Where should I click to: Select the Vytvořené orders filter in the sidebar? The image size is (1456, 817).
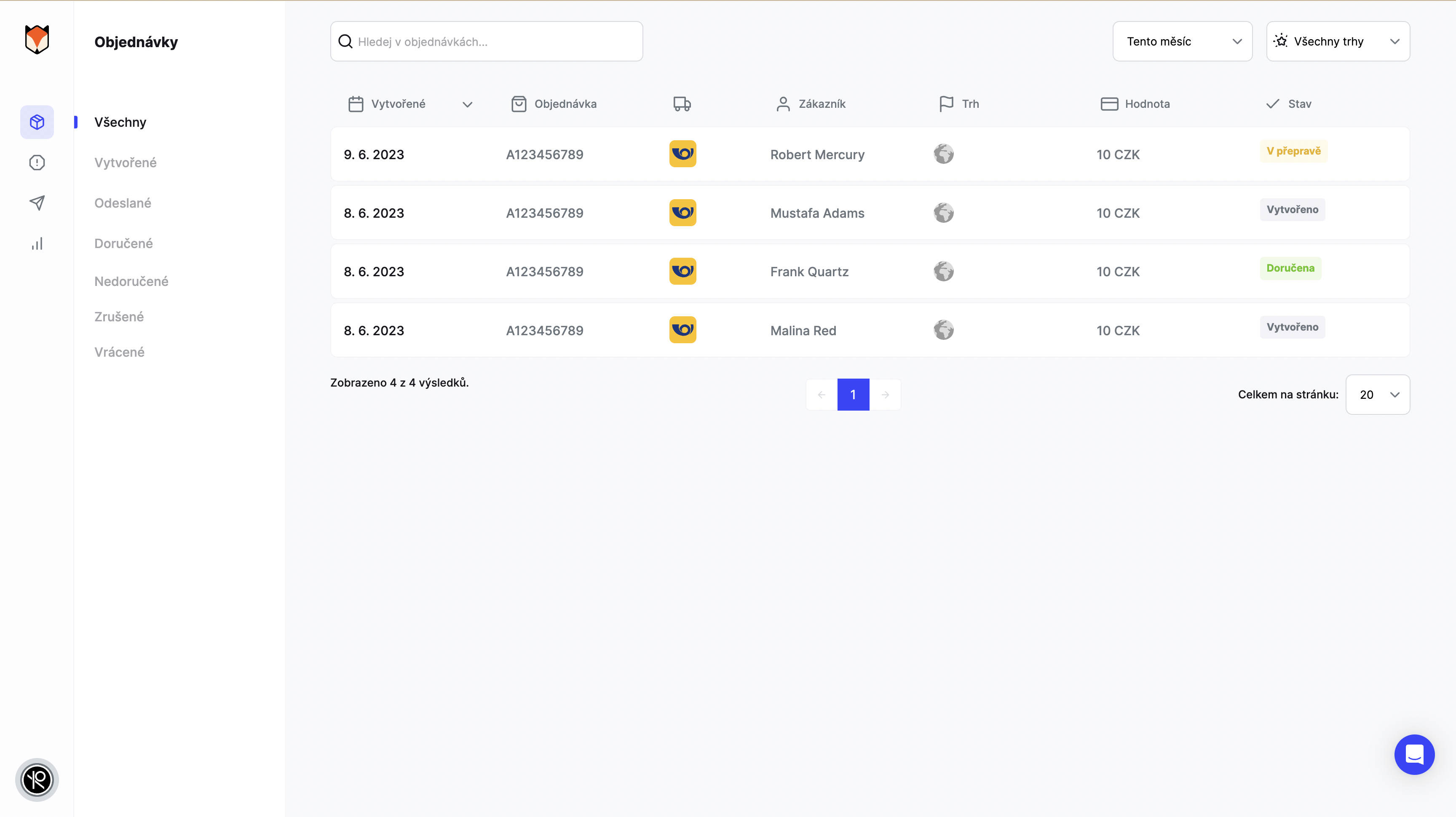coord(126,163)
